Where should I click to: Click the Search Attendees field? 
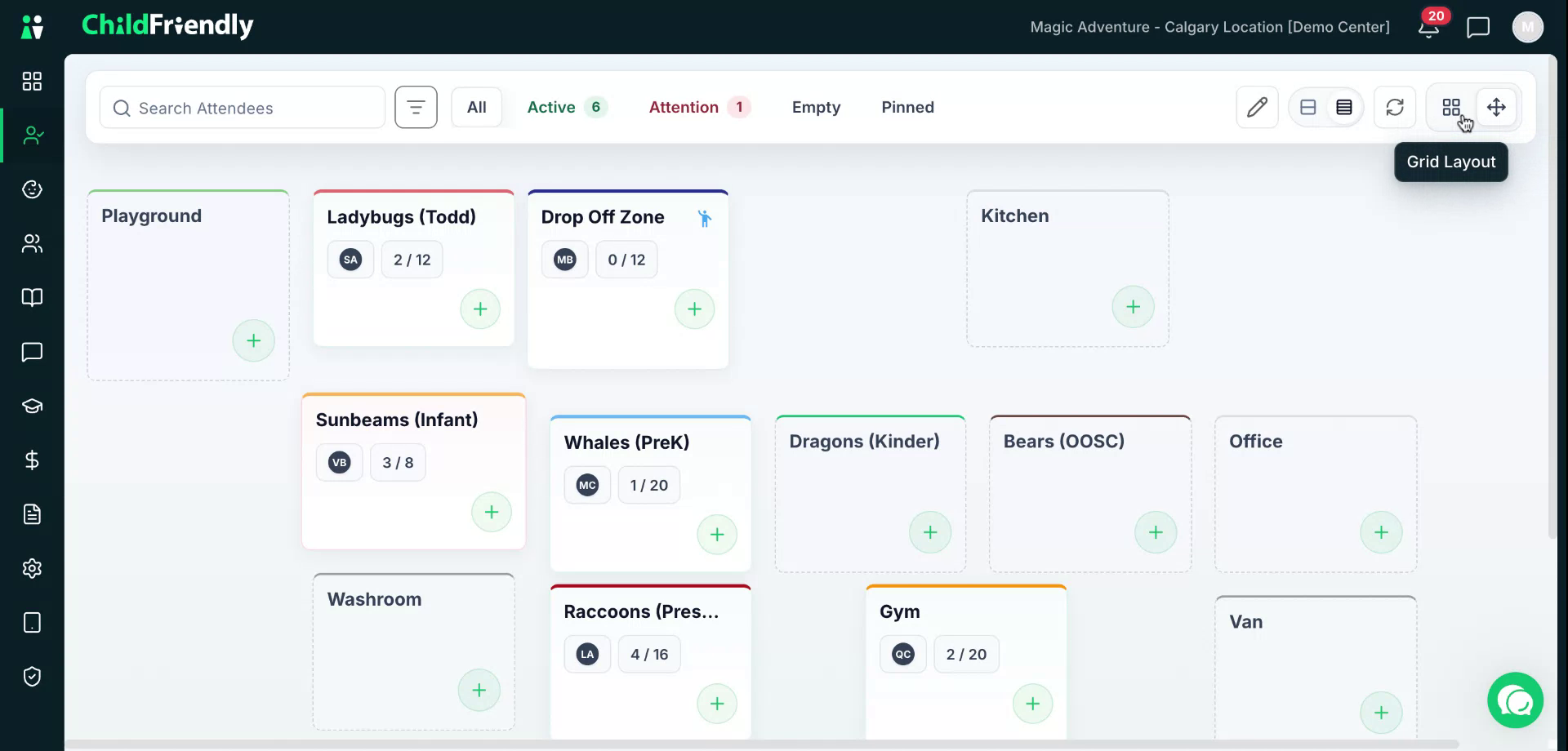pos(243,108)
